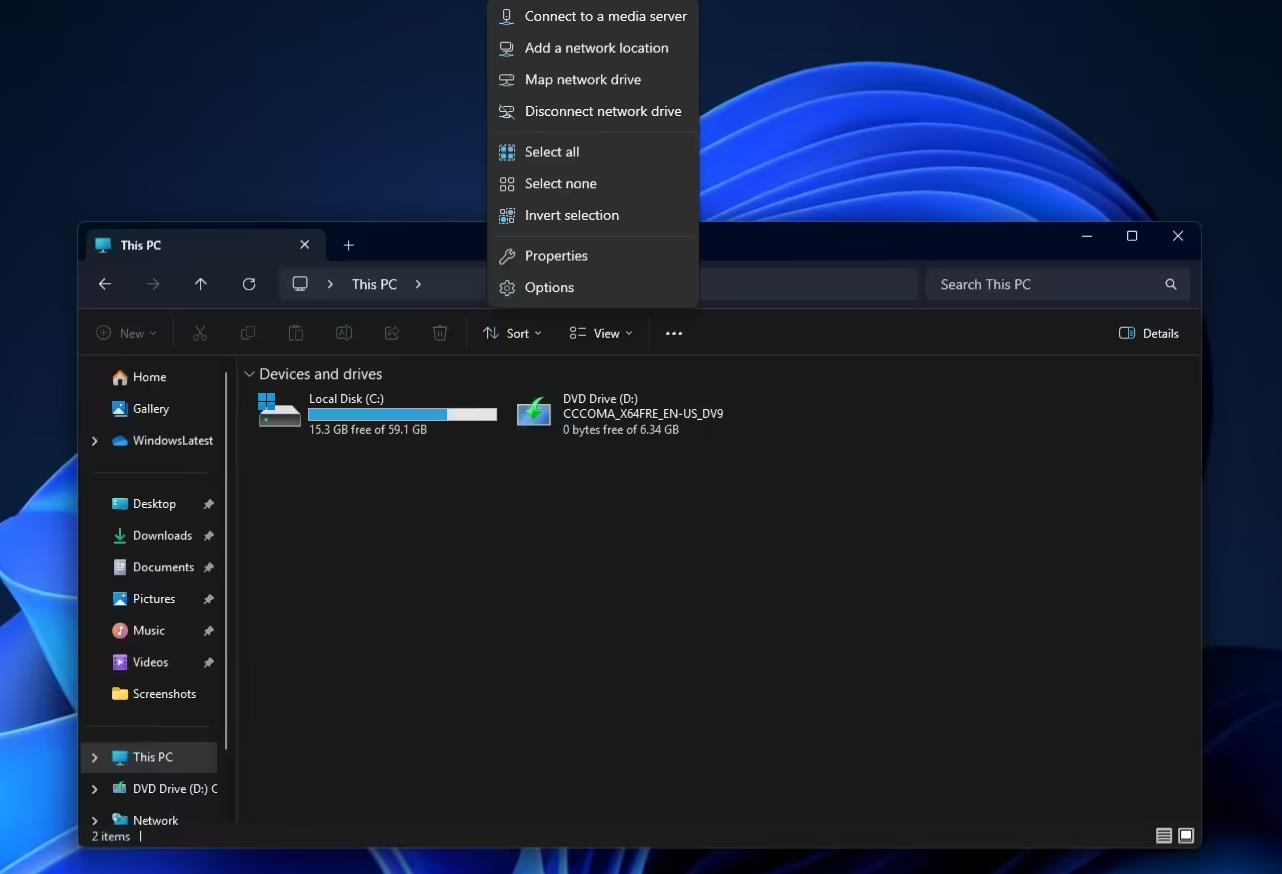Switch to large thumbnails view icon in status bar
Viewport: 1282px width, 874px height.
click(1186, 836)
